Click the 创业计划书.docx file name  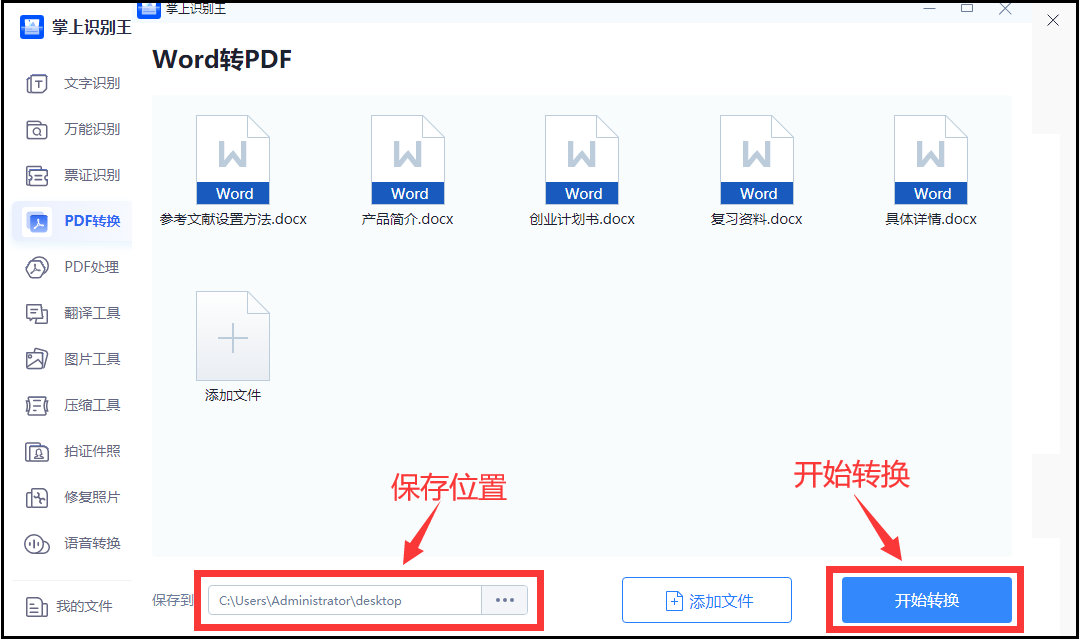pos(582,220)
